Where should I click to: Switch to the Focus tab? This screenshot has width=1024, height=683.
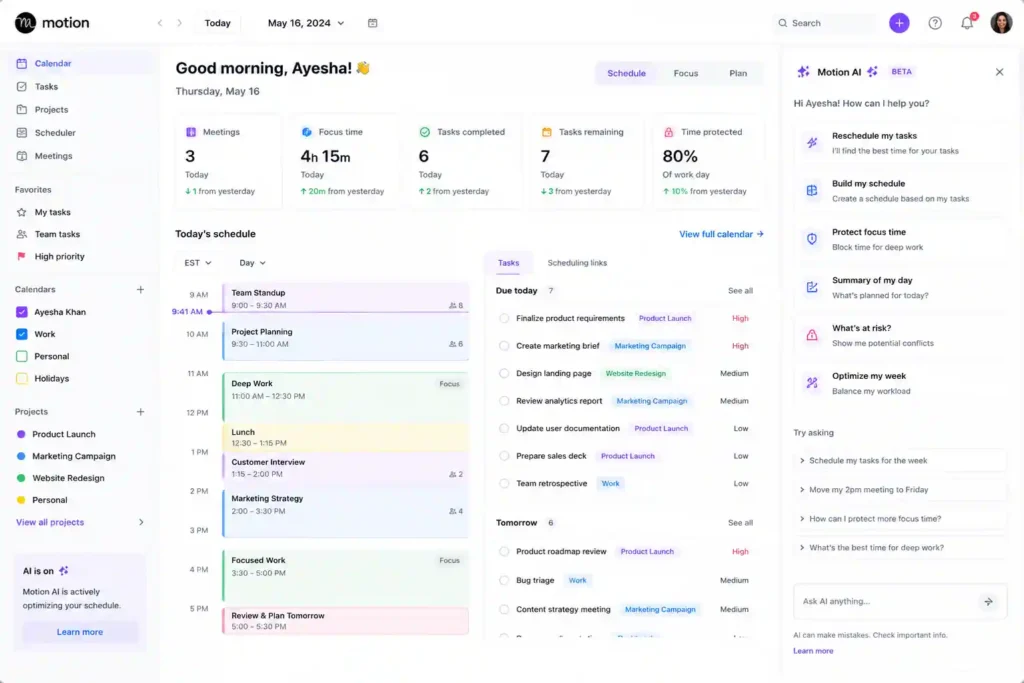click(685, 73)
